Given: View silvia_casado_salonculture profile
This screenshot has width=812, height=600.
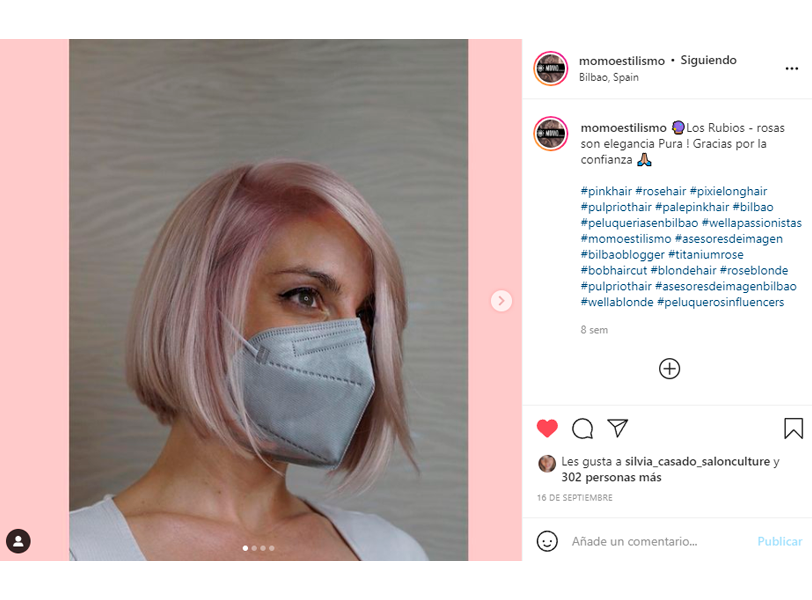Looking at the screenshot, I should coord(697,461).
